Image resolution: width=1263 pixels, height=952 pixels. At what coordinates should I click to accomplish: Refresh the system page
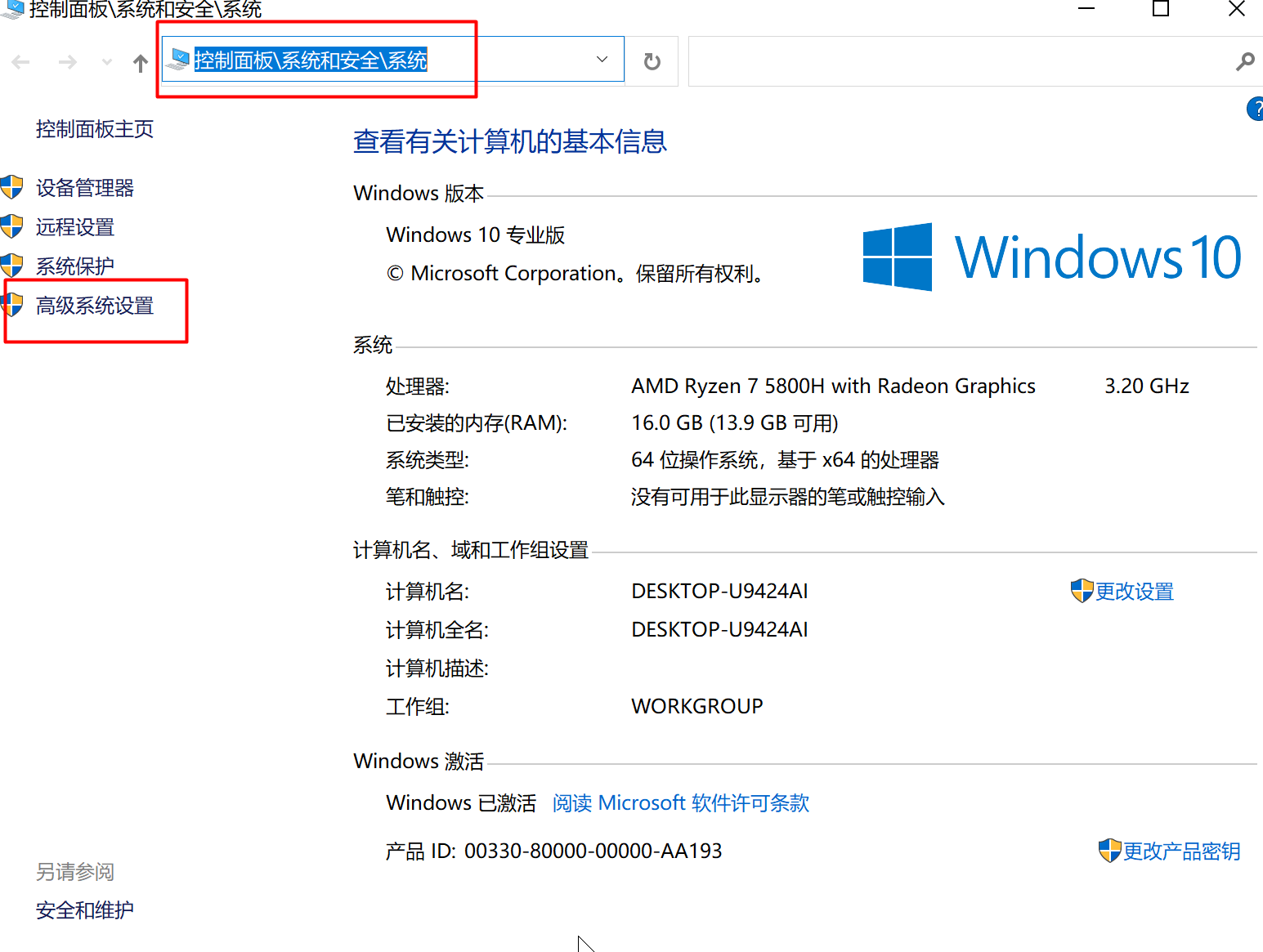pos(652,61)
